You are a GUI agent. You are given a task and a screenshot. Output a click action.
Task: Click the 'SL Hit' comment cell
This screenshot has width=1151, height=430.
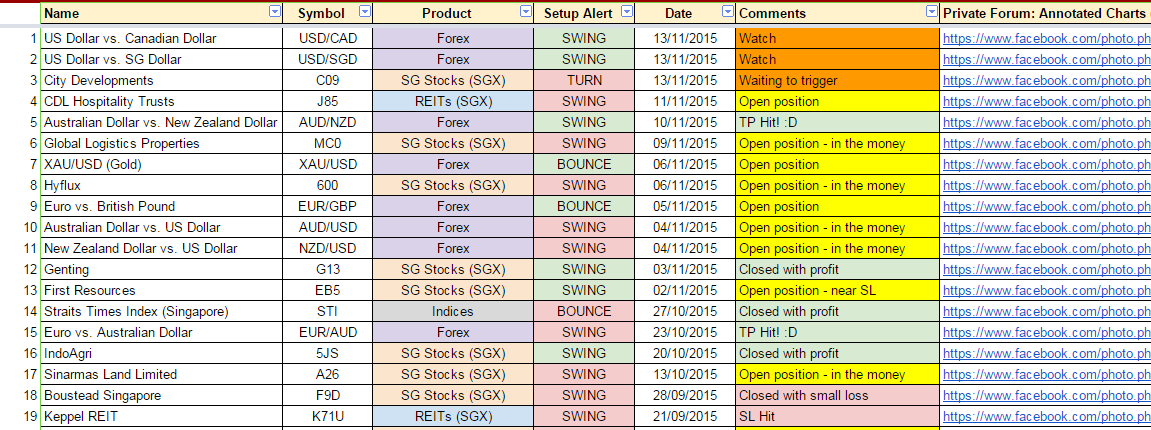click(837, 416)
